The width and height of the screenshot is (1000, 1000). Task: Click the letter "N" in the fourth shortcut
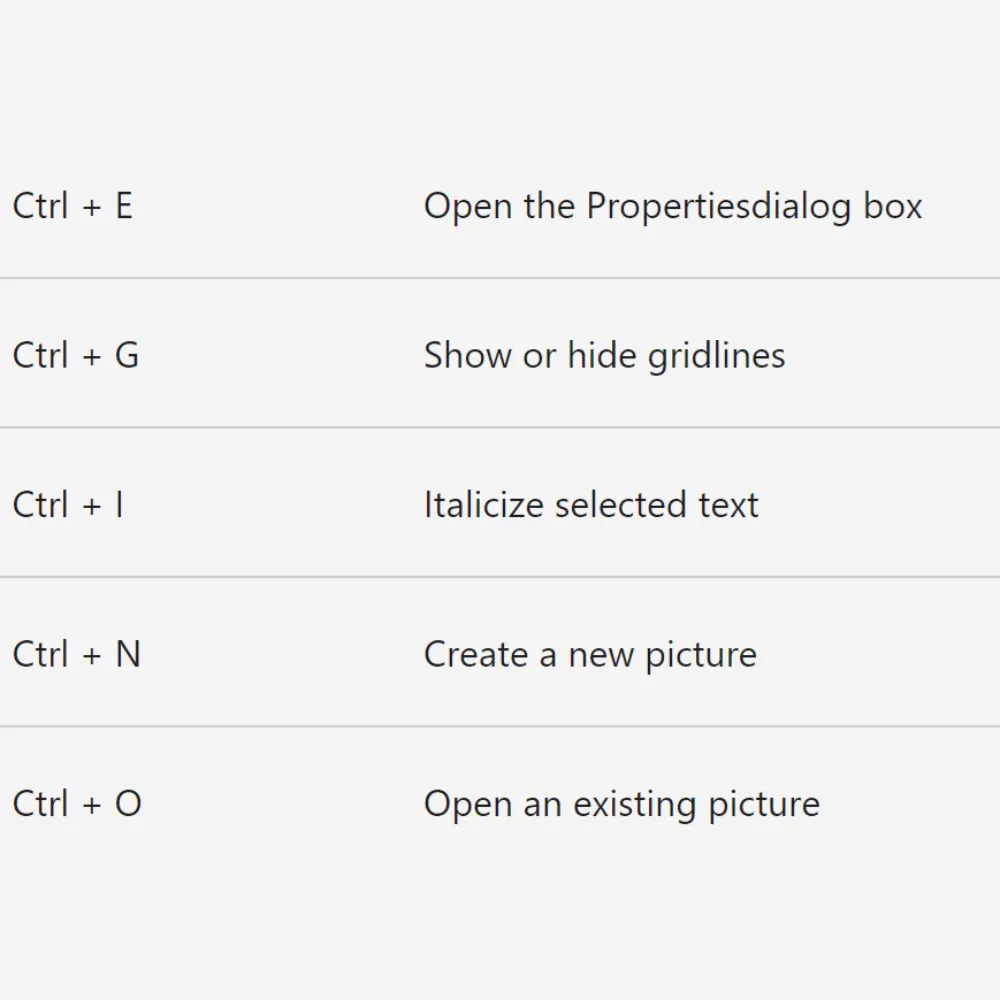click(x=128, y=654)
